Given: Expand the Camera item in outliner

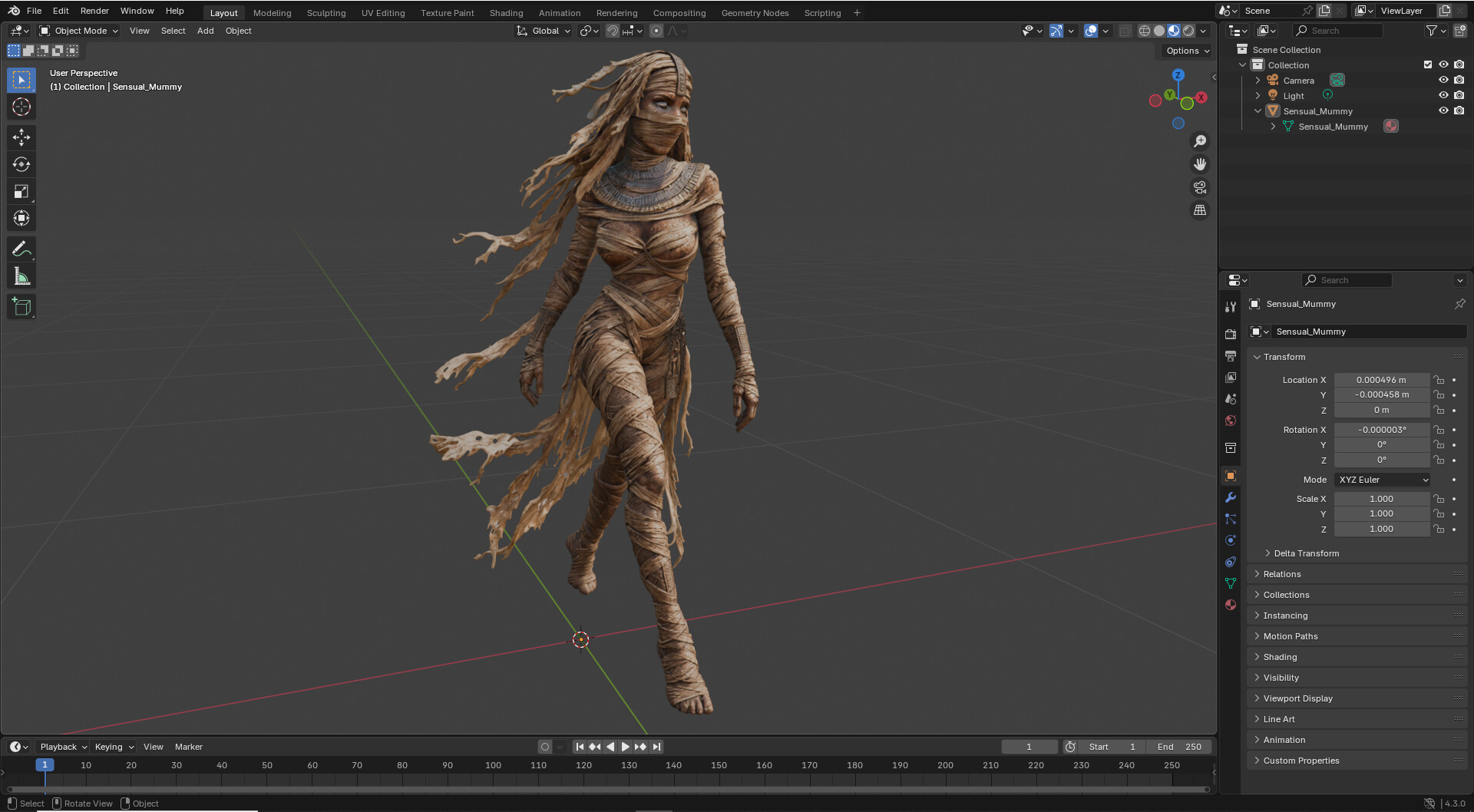Looking at the screenshot, I should coord(1258,81).
